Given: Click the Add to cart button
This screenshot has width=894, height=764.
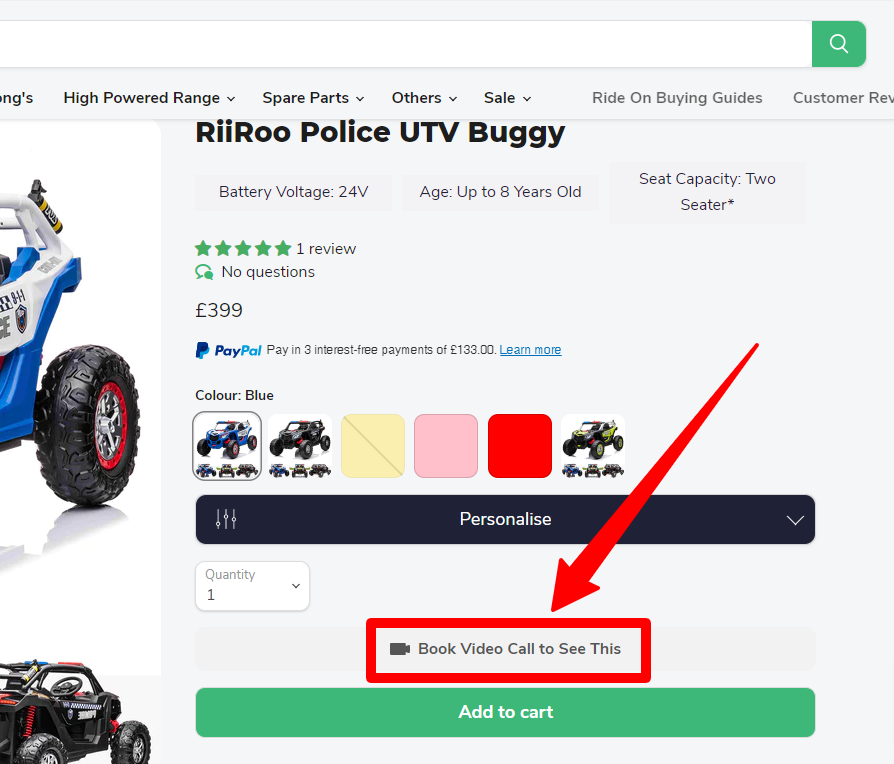Looking at the screenshot, I should (505, 712).
